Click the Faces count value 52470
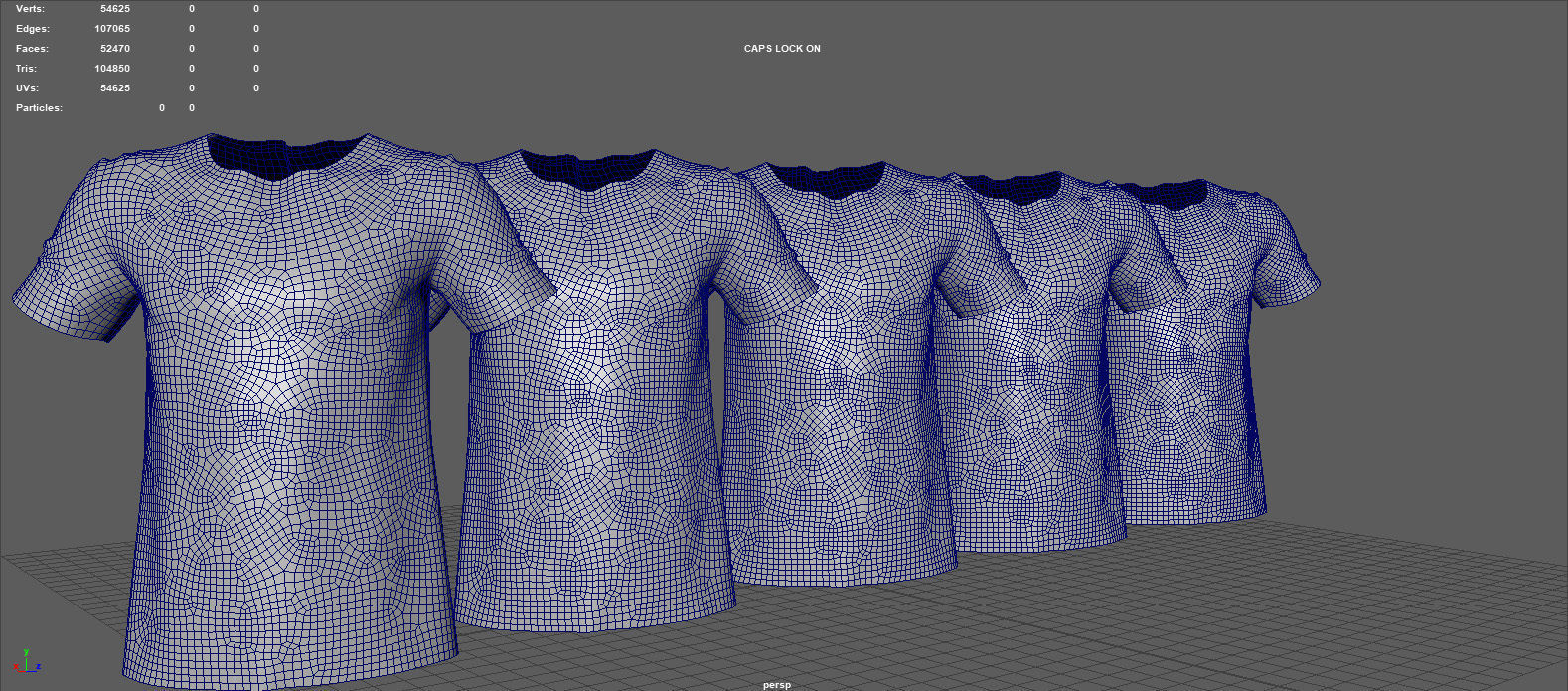The image size is (1568, 691). click(115, 49)
